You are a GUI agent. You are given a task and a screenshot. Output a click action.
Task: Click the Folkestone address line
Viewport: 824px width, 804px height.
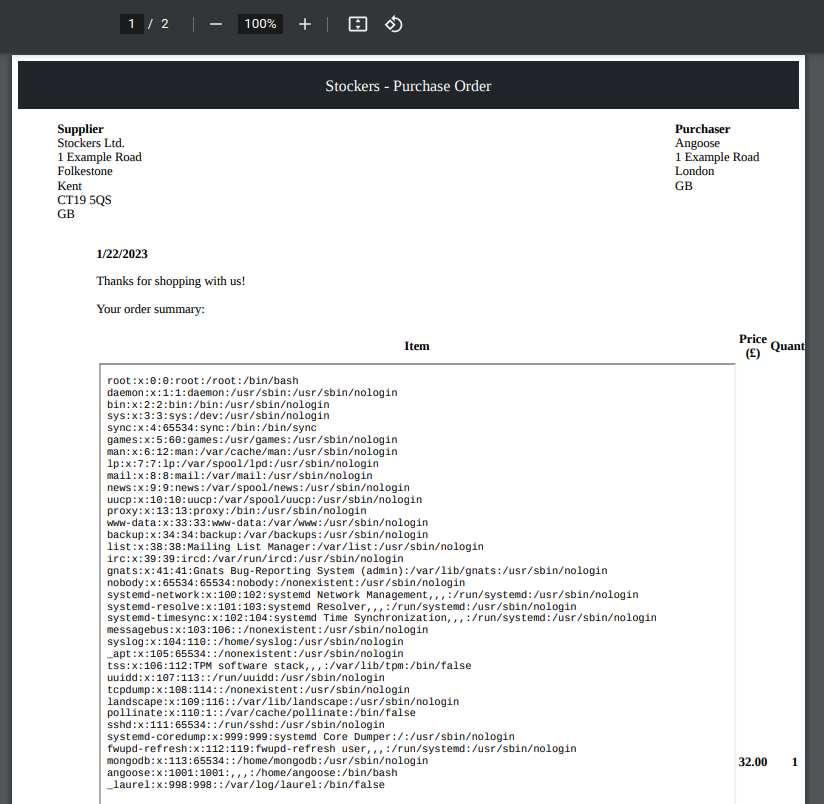(x=85, y=171)
